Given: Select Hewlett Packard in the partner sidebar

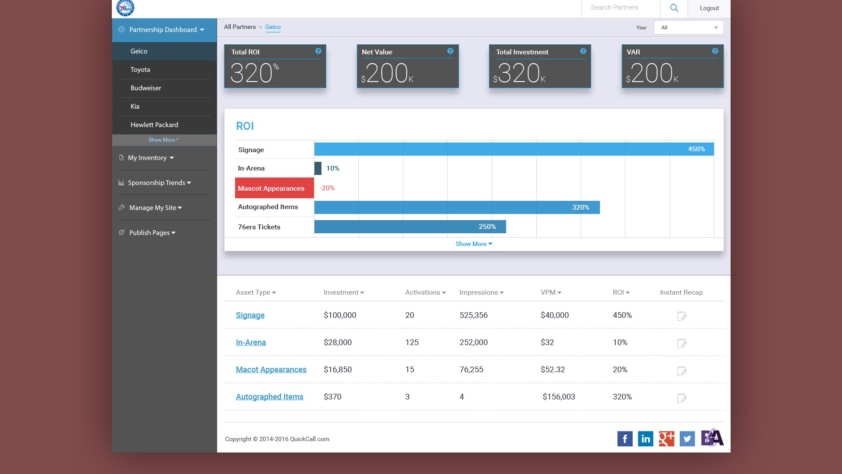Looking at the screenshot, I should (164, 125).
